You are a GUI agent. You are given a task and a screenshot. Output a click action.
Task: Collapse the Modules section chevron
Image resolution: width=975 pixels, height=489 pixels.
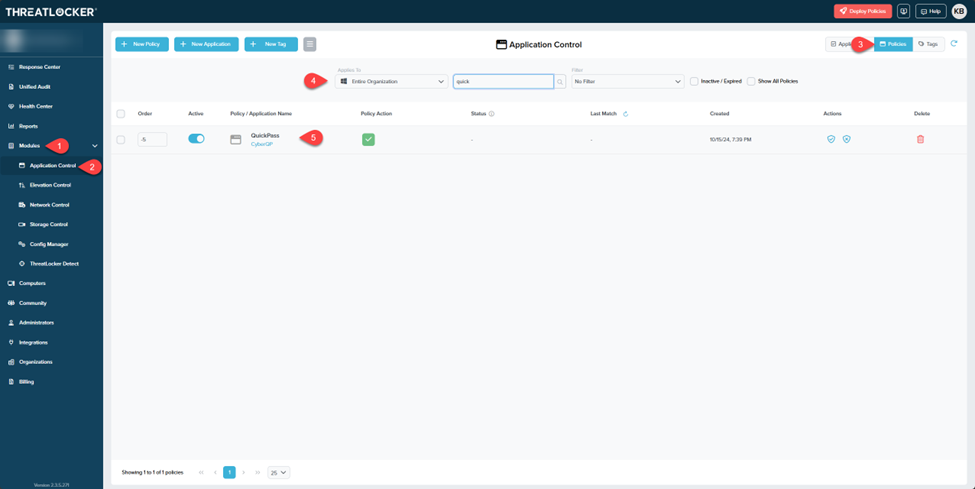[95, 146]
